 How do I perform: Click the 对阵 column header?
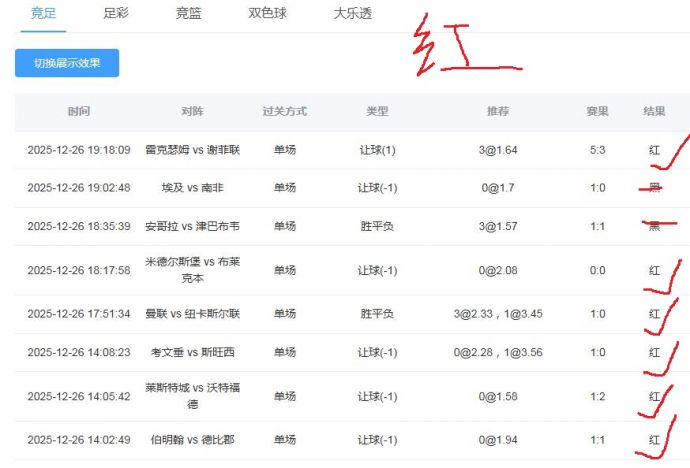tap(193, 112)
